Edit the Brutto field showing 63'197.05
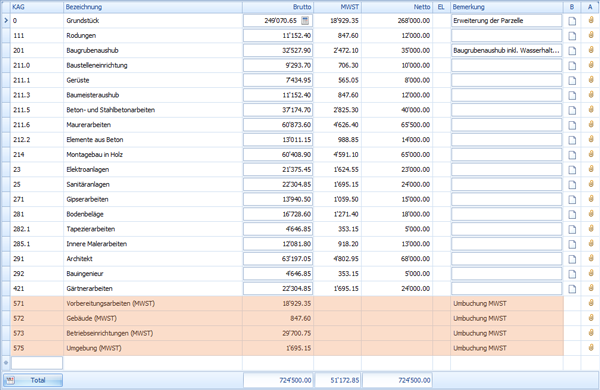Screen dimensions: 600x390 (278, 259)
